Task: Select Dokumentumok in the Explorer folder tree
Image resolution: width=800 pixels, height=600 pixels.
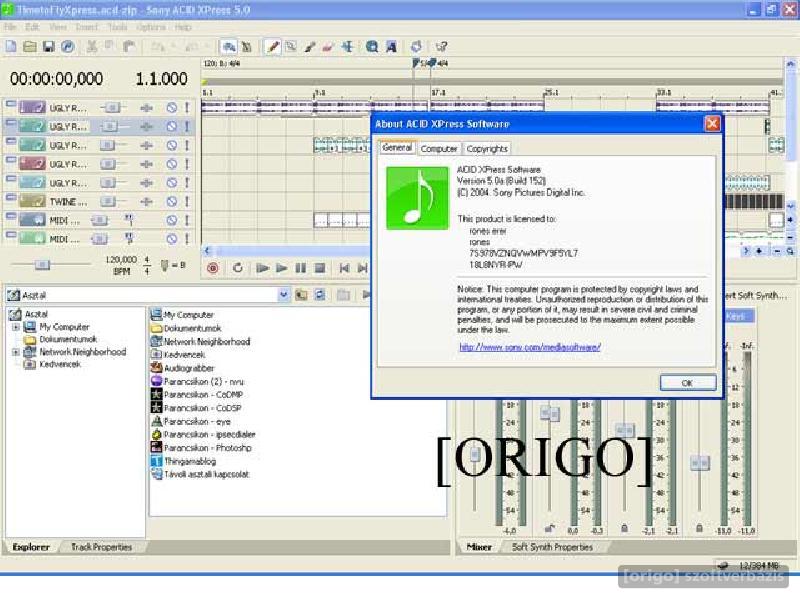Action: pos(68,339)
